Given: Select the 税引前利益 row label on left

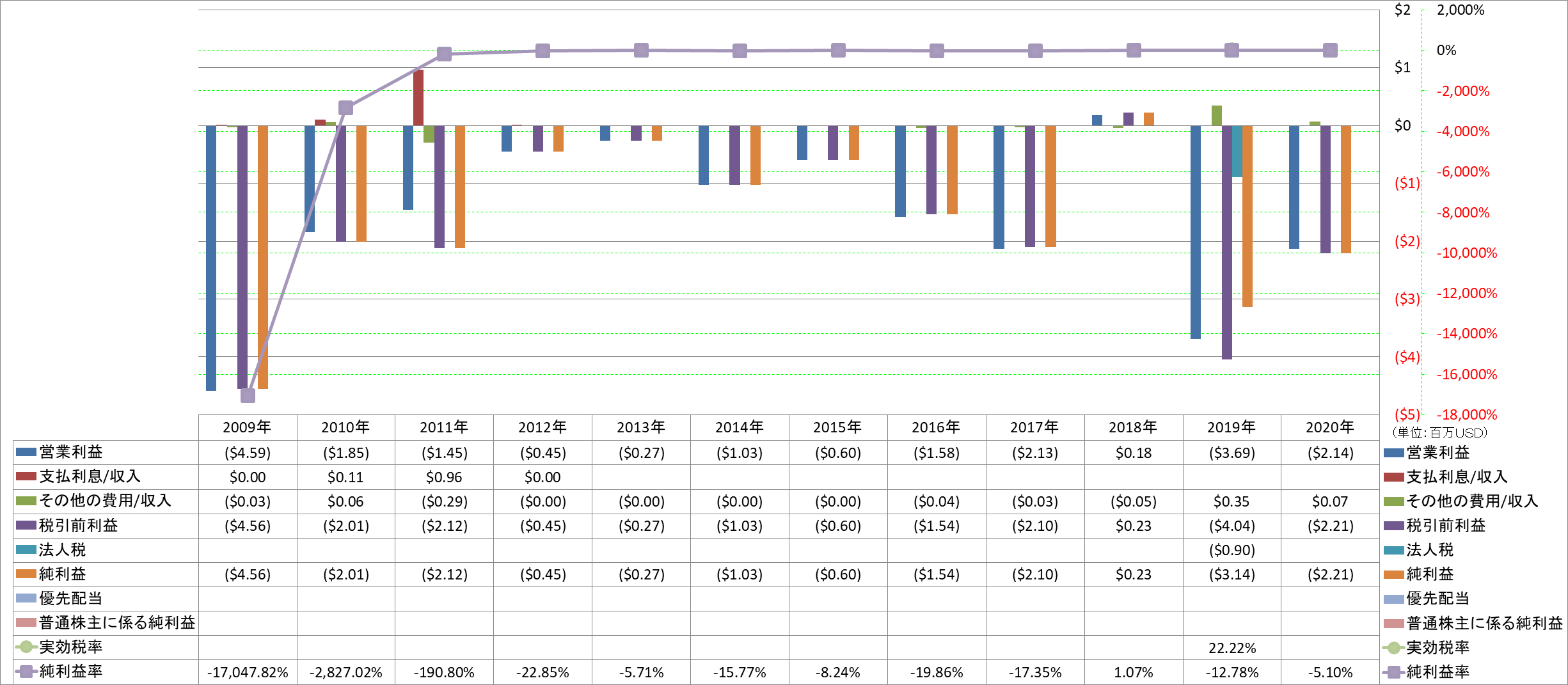Looking at the screenshot, I should click(x=79, y=526).
